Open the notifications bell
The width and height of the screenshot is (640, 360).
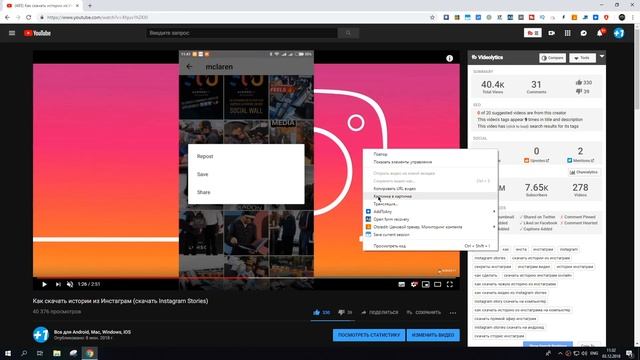600,33
